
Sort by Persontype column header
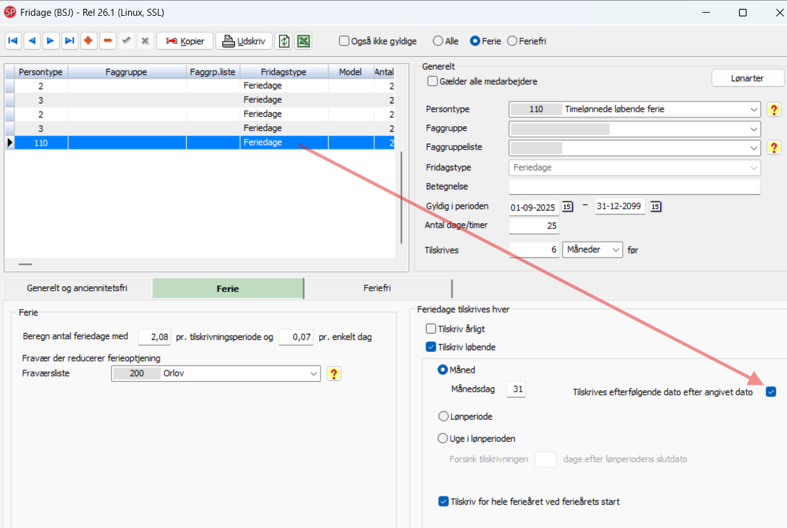tap(41, 72)
